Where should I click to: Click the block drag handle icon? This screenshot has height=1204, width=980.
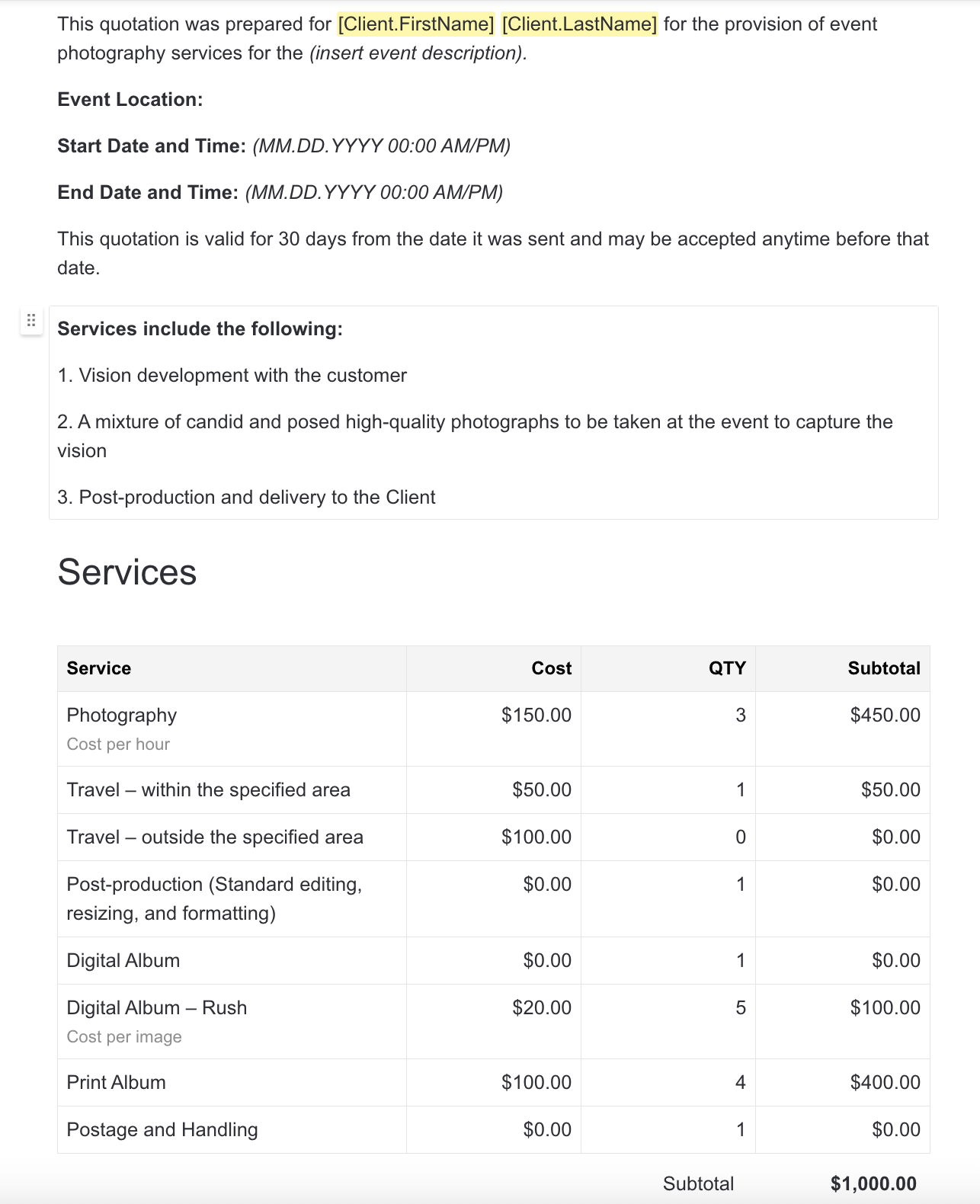[x=31, y=321]
